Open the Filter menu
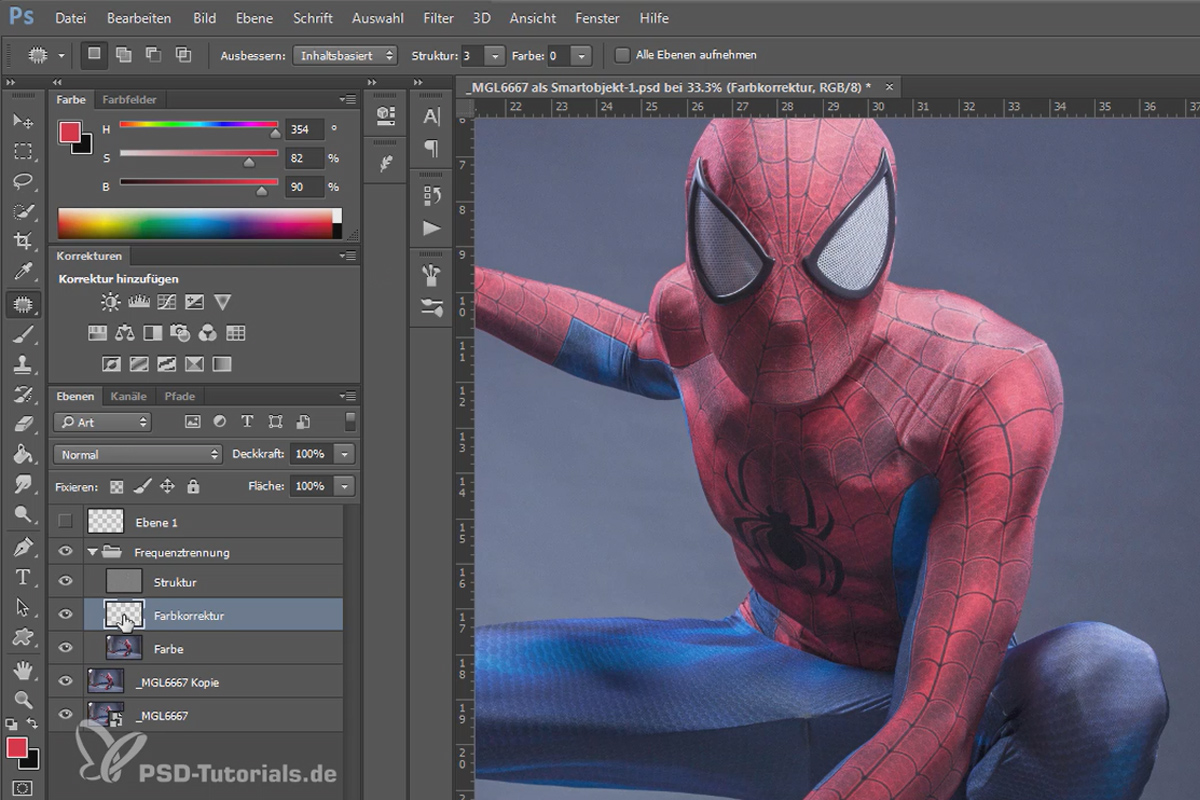This screenshot has width=1200, height=800. click(438, 18)
